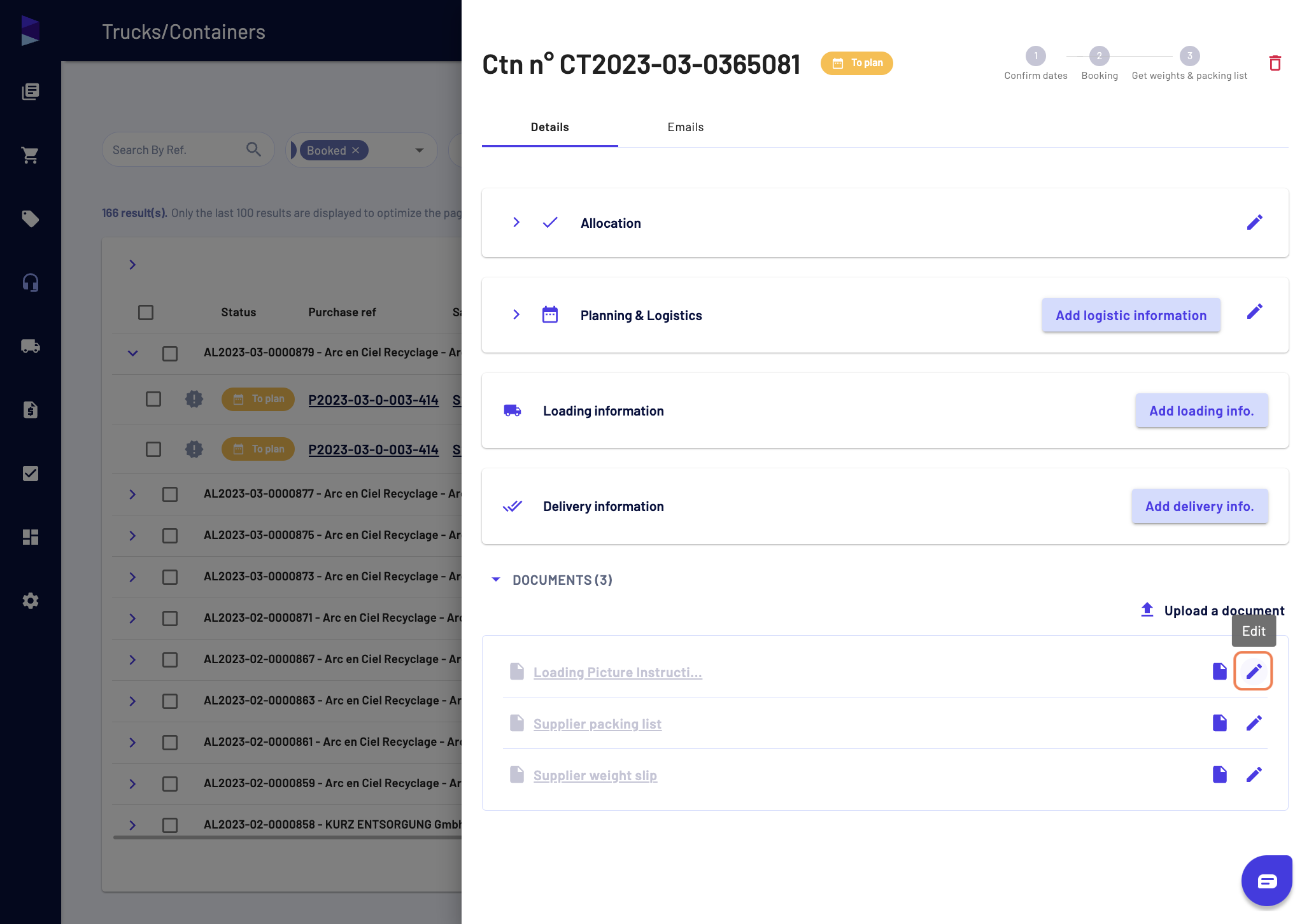Viewport: 1309px width, 924px height.
Task: Open the chat support bubble
Action: [x=1266, y=881]
